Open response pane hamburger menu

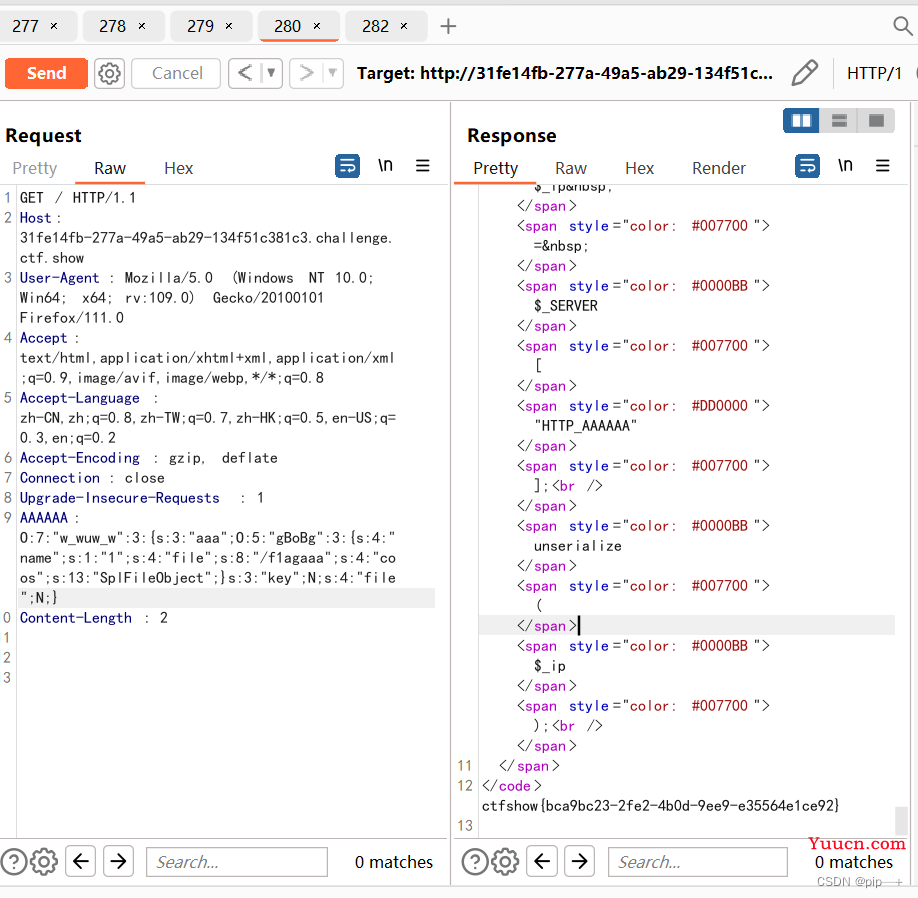883,166
